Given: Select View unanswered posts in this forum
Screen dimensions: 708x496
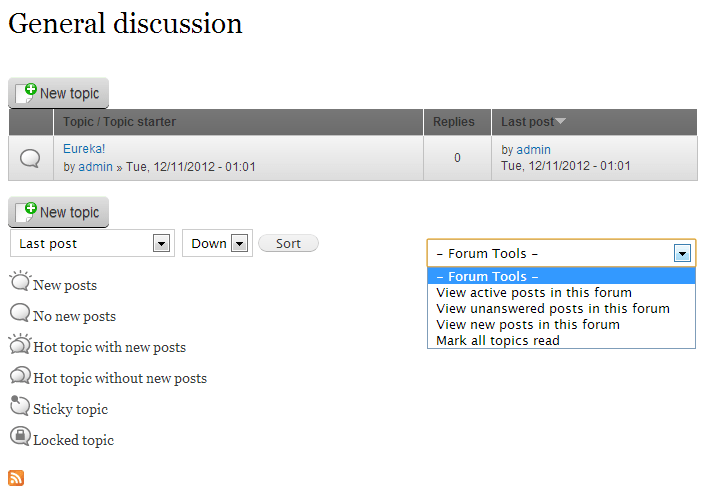Looking at the screenshot, I should tap(552, 309).
